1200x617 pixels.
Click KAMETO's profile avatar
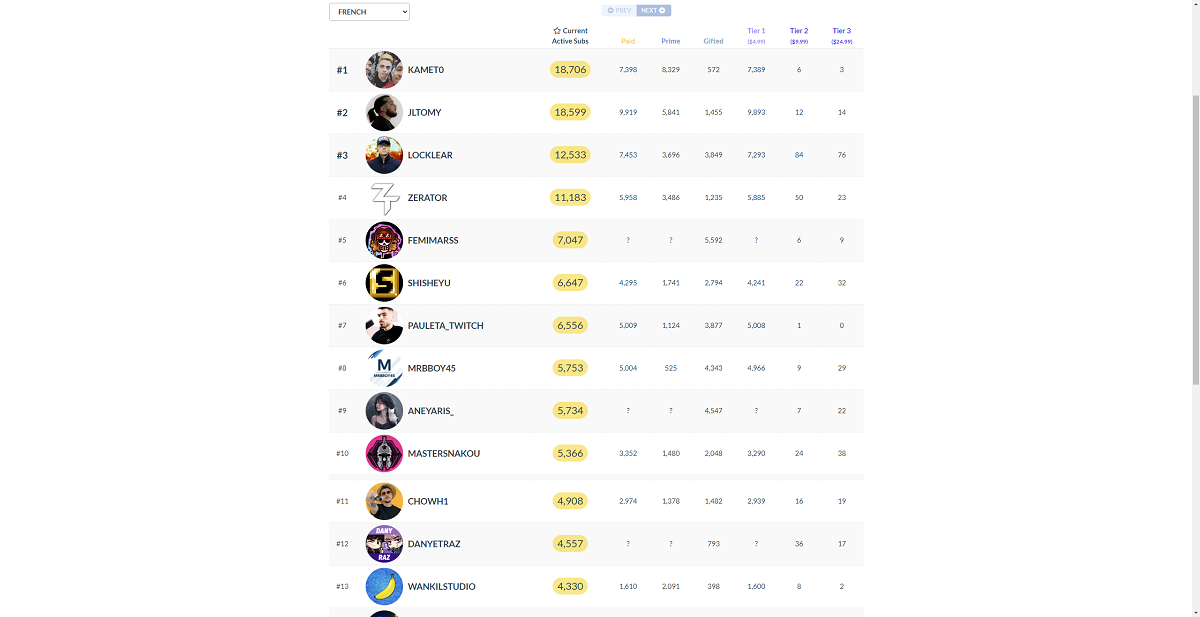[x=384, y=69]
